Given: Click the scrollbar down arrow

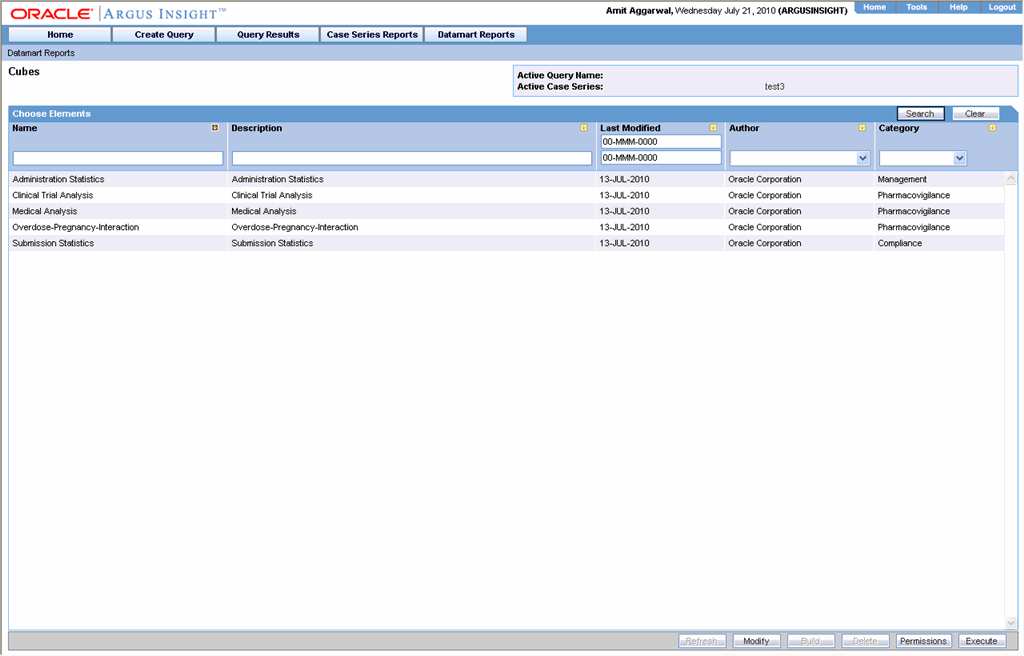Looking at the screenshot, I should [x=1011, y=623].
